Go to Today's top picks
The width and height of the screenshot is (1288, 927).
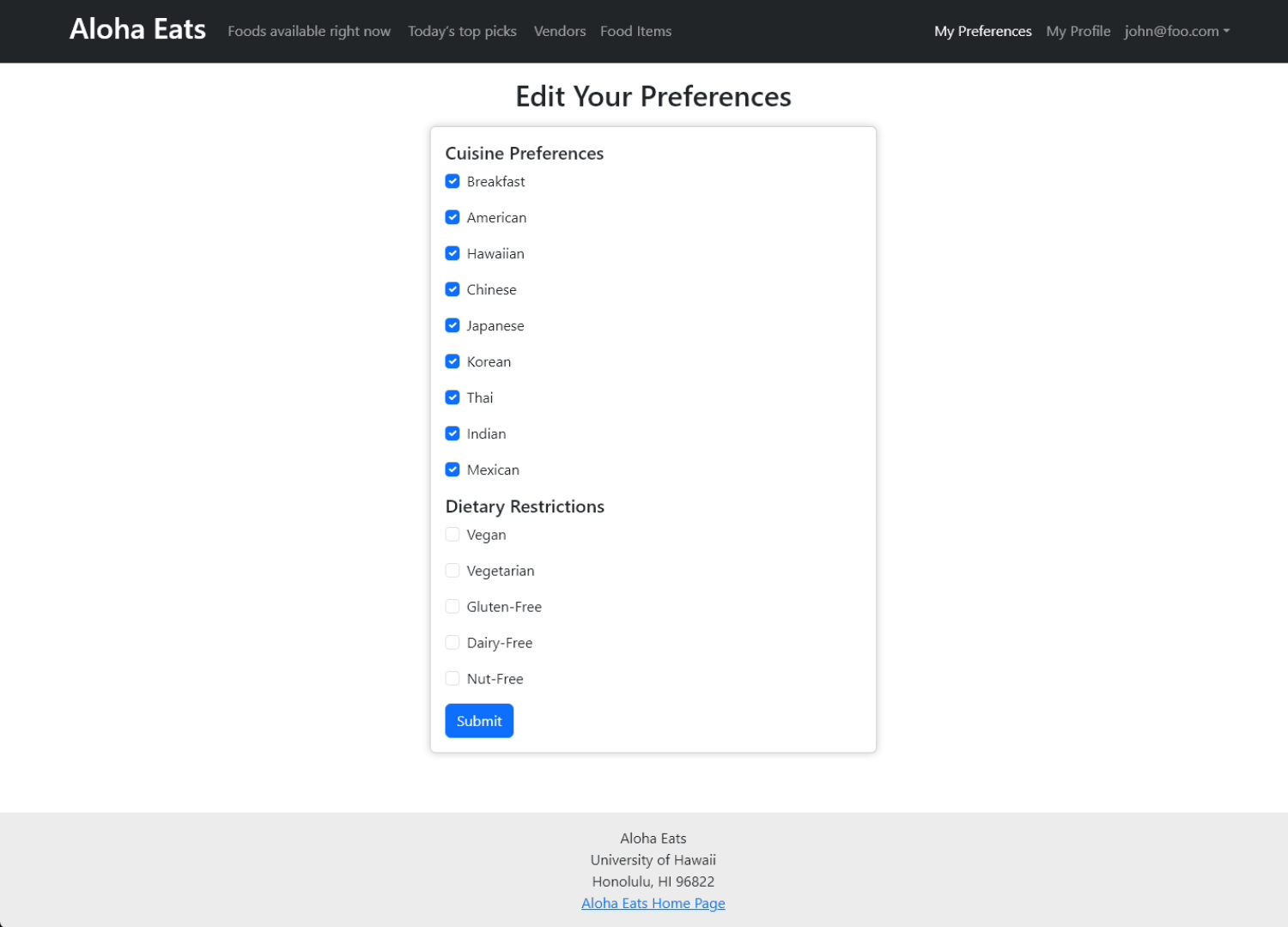click(x=462, y=31)
